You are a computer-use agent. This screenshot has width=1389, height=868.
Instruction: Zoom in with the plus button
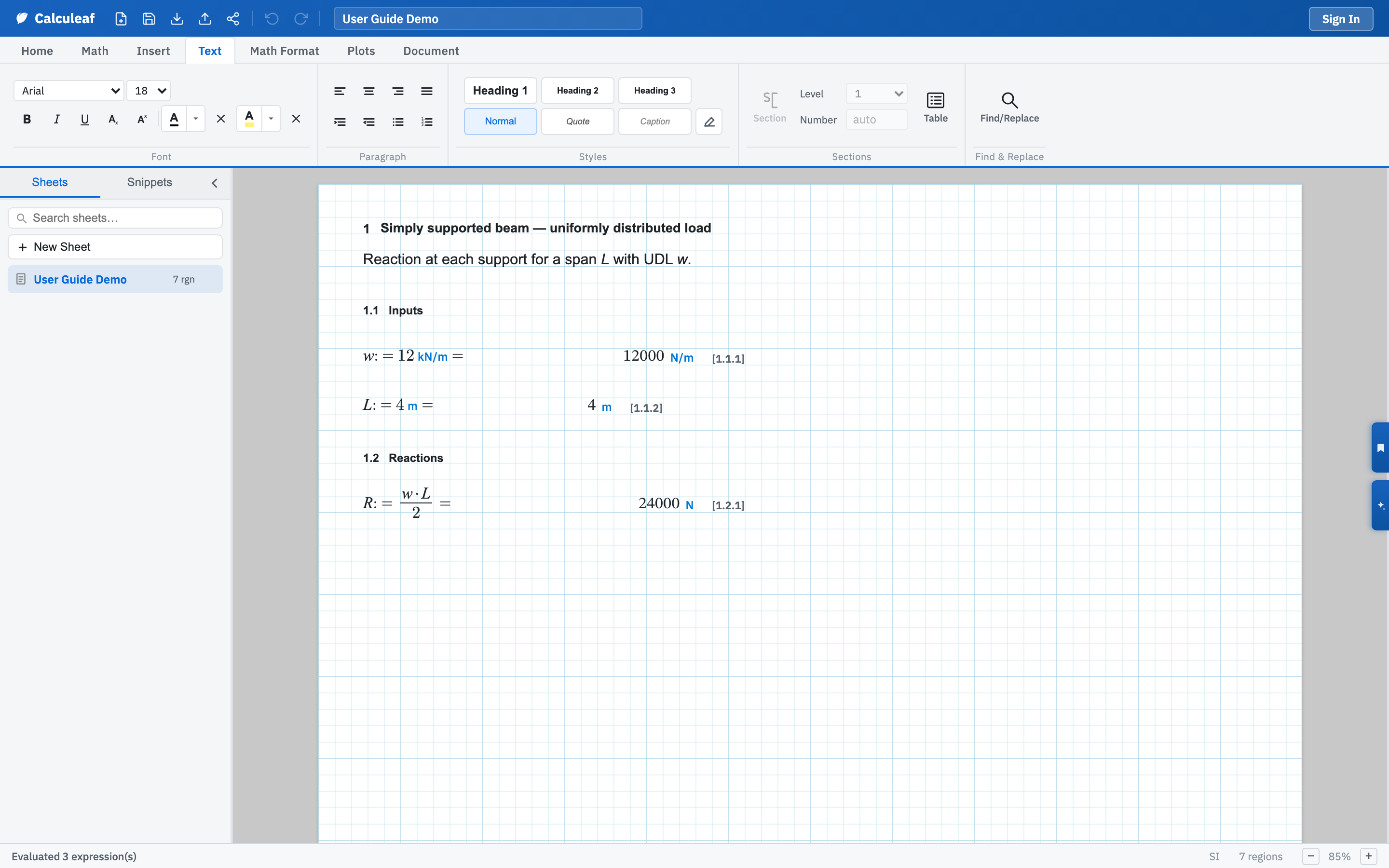(1369, 856)
